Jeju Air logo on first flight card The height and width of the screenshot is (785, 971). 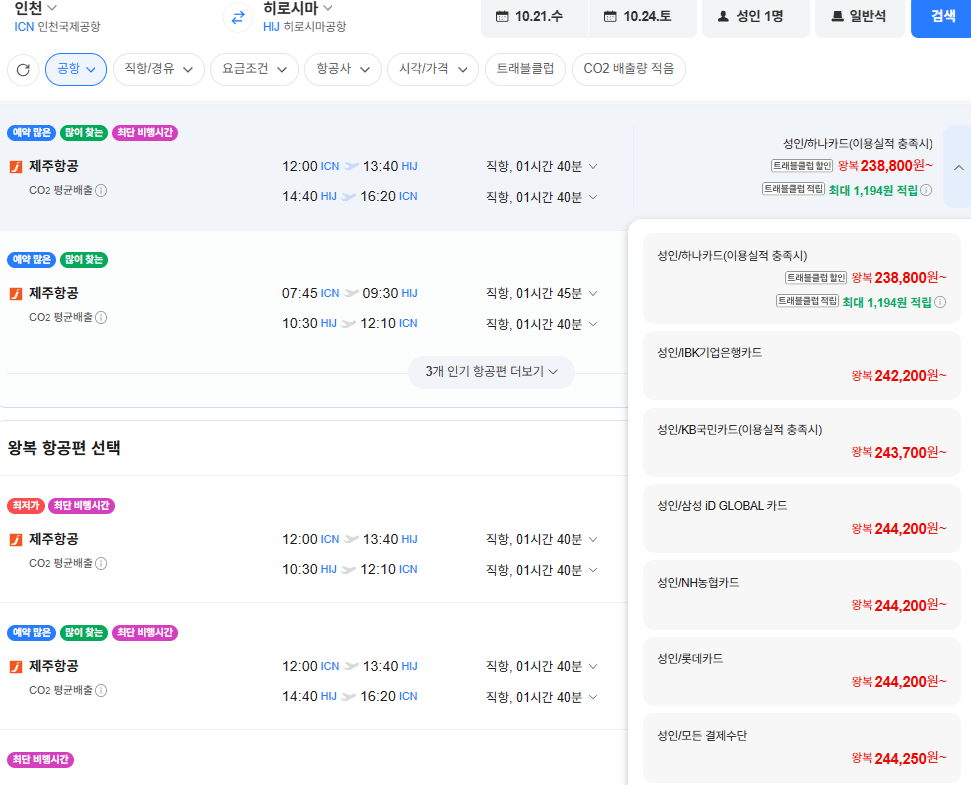(16, 167)
